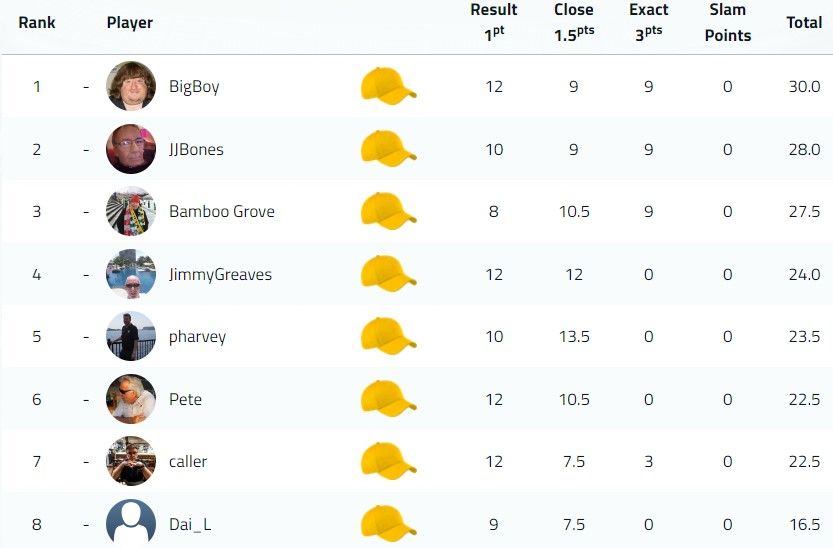Click yellow cap icon in caller's row
Viewport: 833px width, 548px height.
point(388,461)
